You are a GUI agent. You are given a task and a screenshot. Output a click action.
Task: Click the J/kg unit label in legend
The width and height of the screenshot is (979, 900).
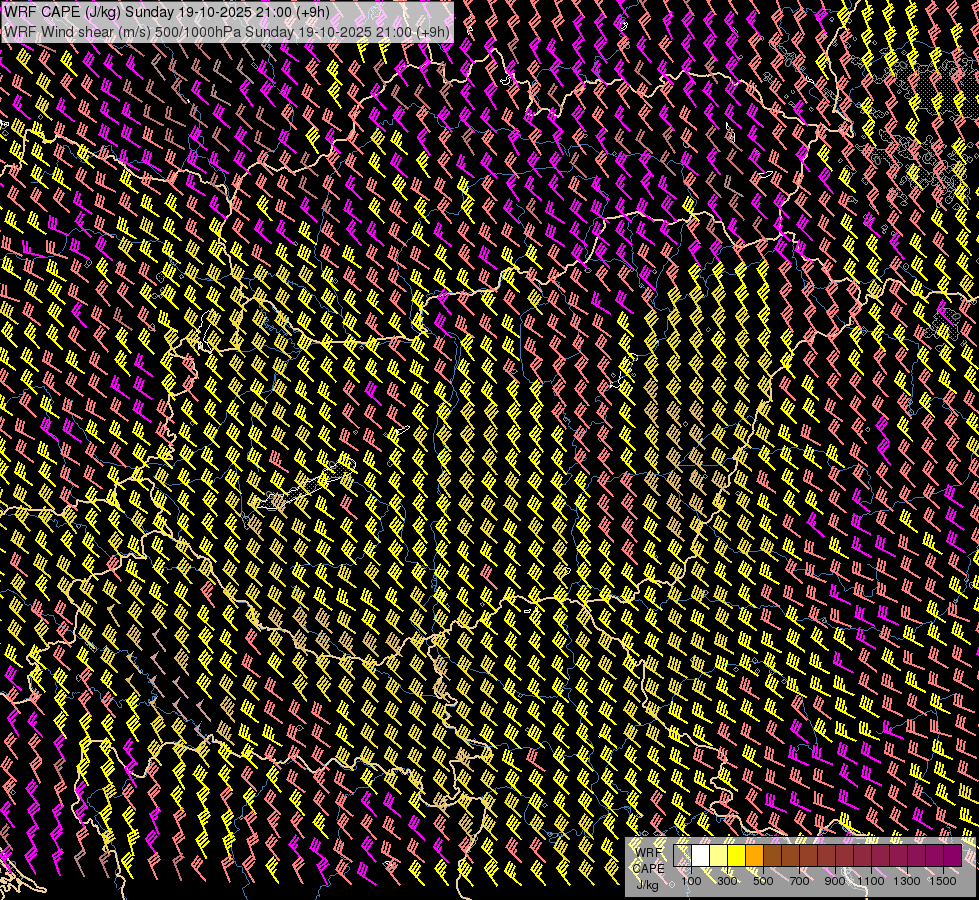click(647, 885)
